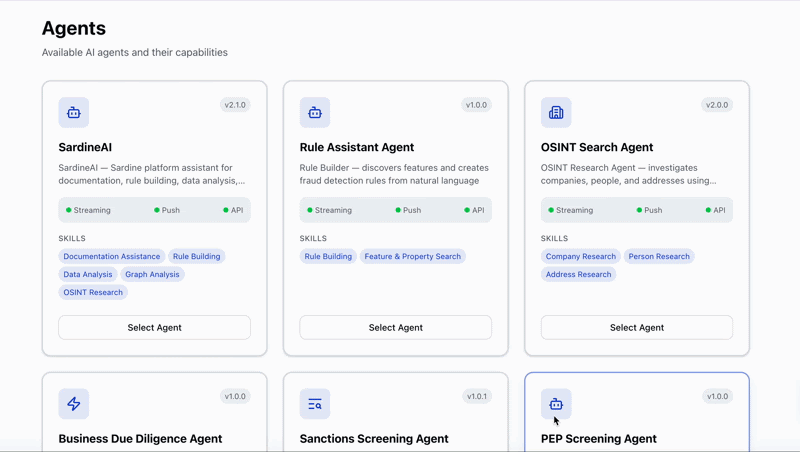The width and height of the screenshot is (800, 452).
Task: Click the SKILLS label in OSINT card
Action: tap(555, 238)
